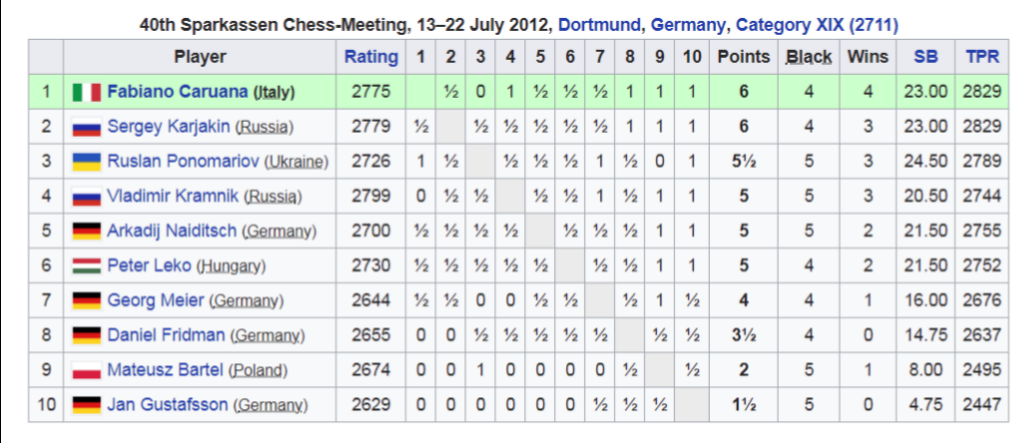Open the Rating column header link
This screenshot has width=1031, height=443.
(x=372, y=57)
